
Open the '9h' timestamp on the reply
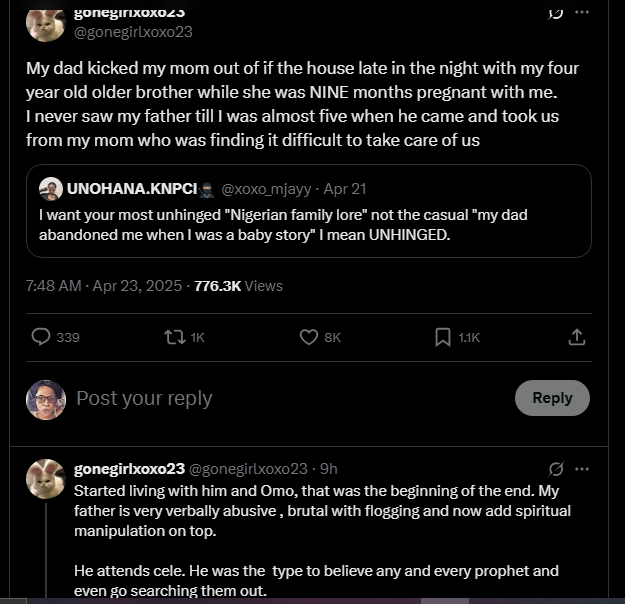point(328,468)
